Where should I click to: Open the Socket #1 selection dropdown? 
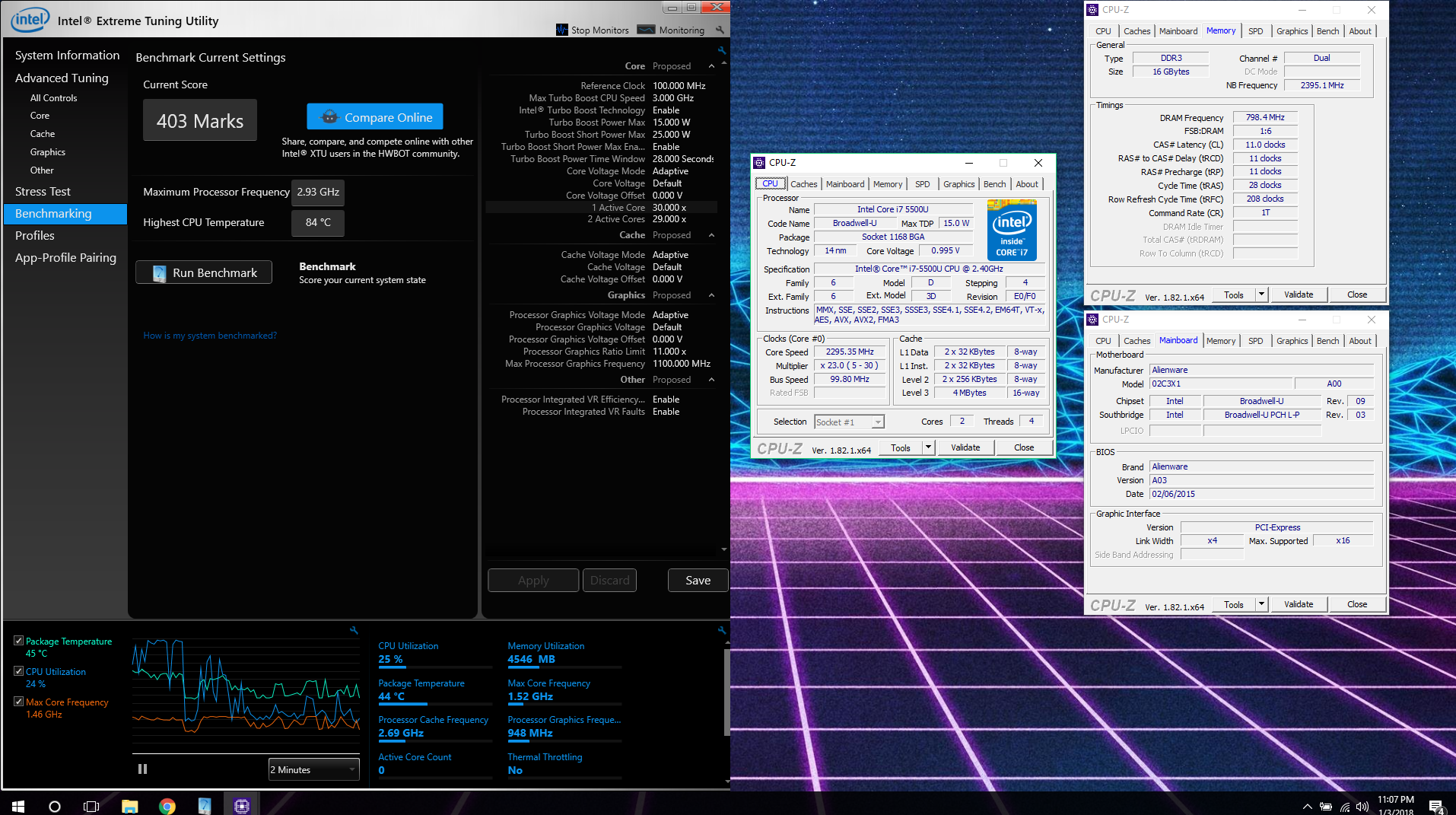click(849, 422)
